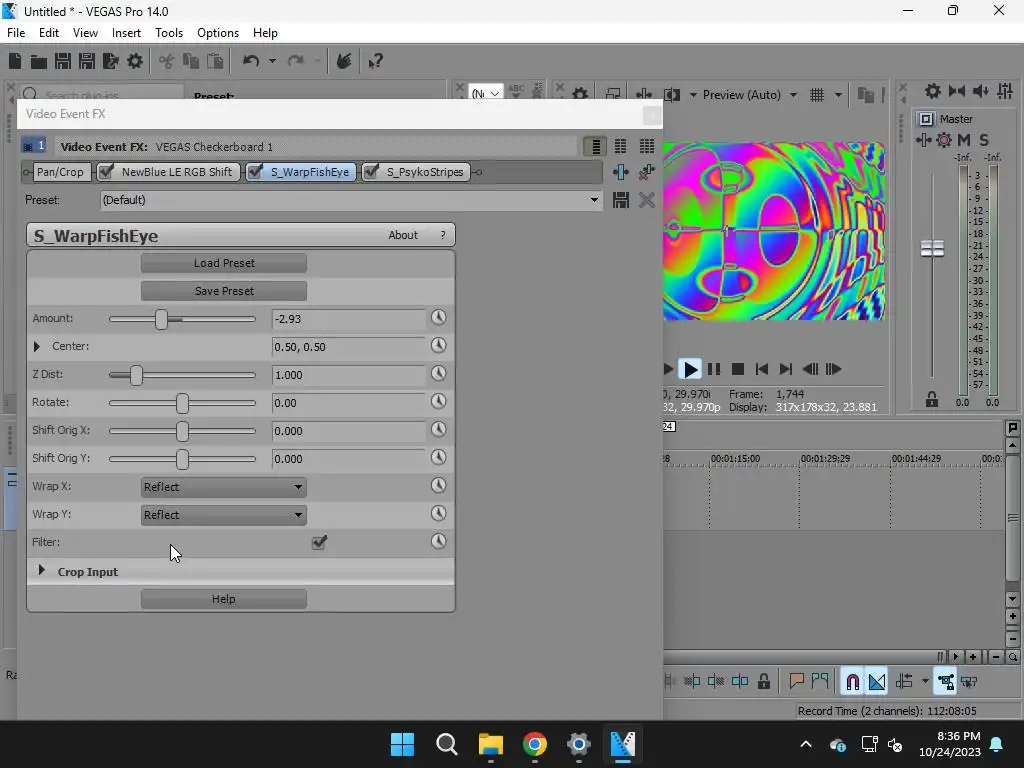Click the Load Preset button
Viewport: 1024px width, 768px height.
pyautogui.click(x=224, y=263)
